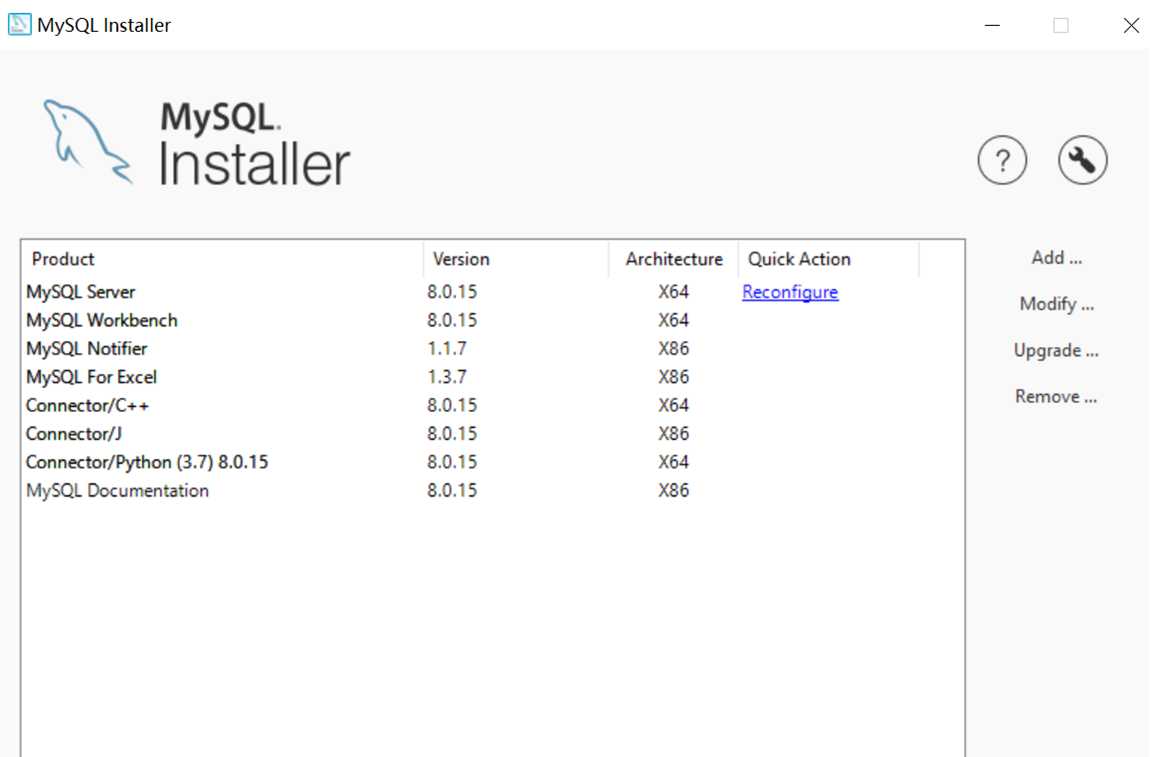Open the help question mark icon
The width and height of the screenshot is (1153, 757).
point(1002,160)
